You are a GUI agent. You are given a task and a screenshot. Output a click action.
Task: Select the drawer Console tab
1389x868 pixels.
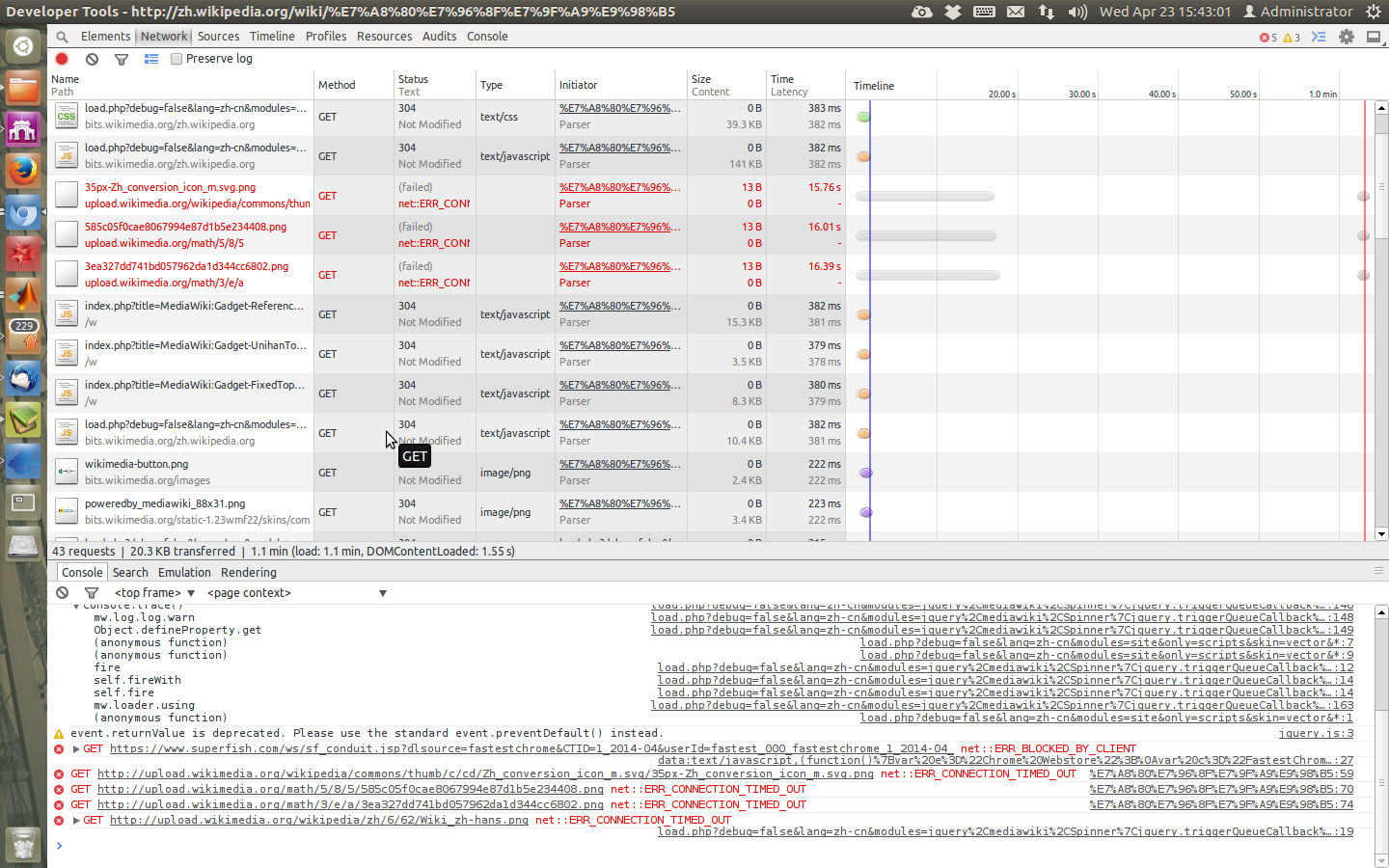(x=82, y=573)
